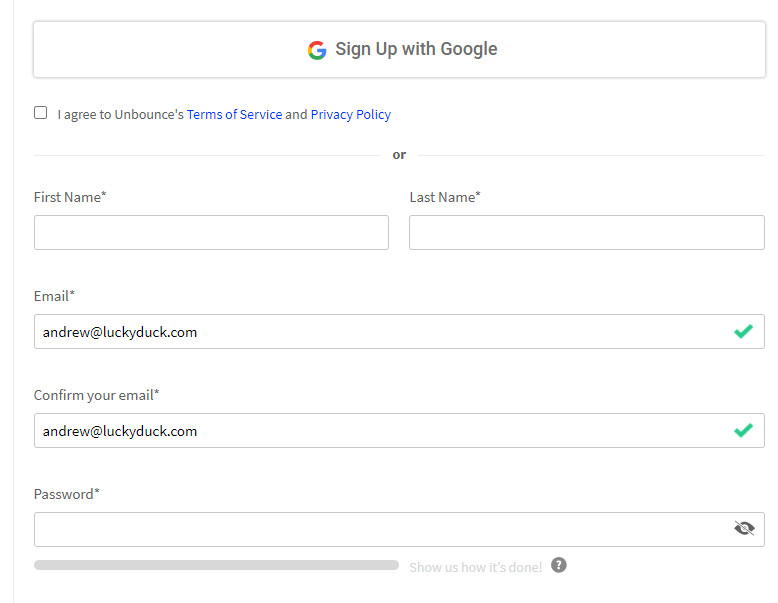
Task: Check the agree to Terms checkbox
Action: (x=41, y=113)
